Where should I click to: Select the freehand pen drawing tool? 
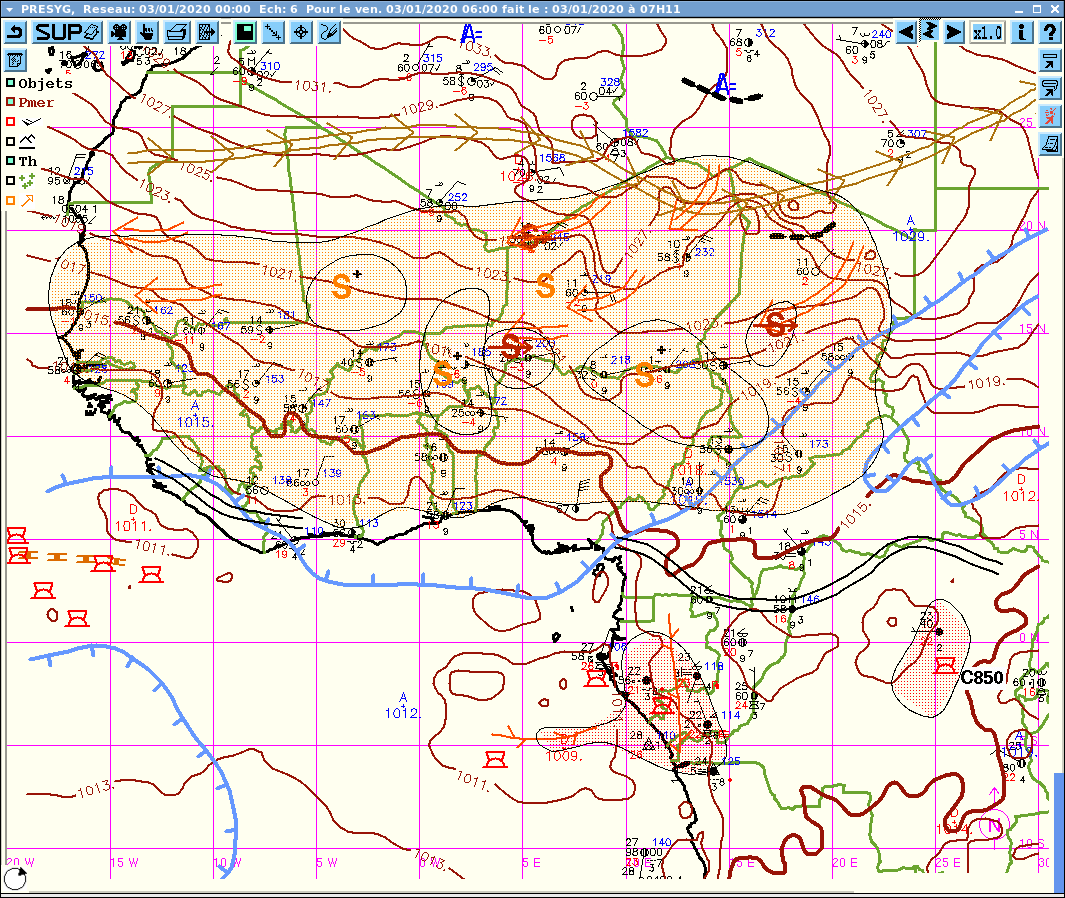click(329, 32)
